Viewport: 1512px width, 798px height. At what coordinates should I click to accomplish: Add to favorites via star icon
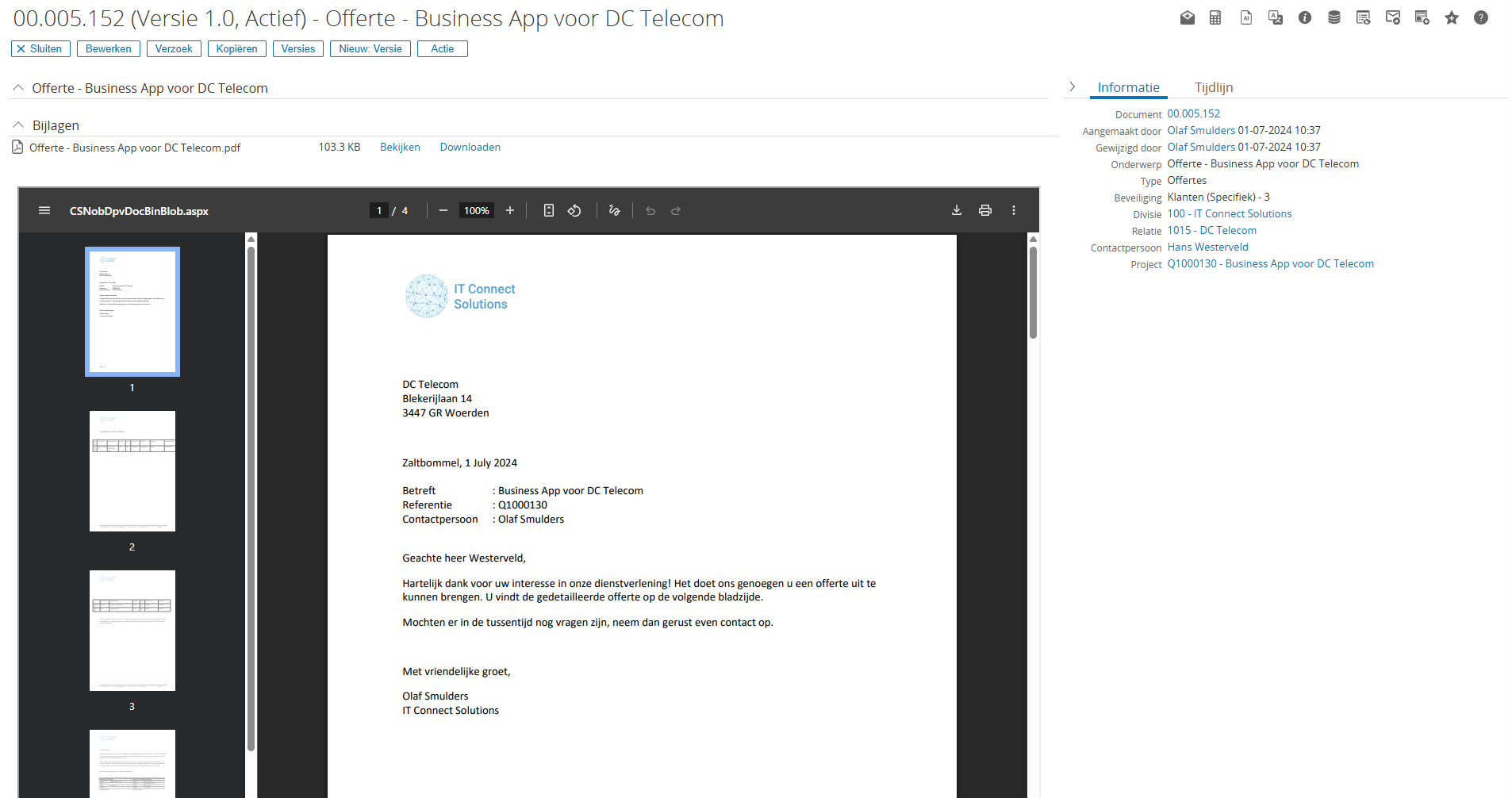tap(1452, 17)
